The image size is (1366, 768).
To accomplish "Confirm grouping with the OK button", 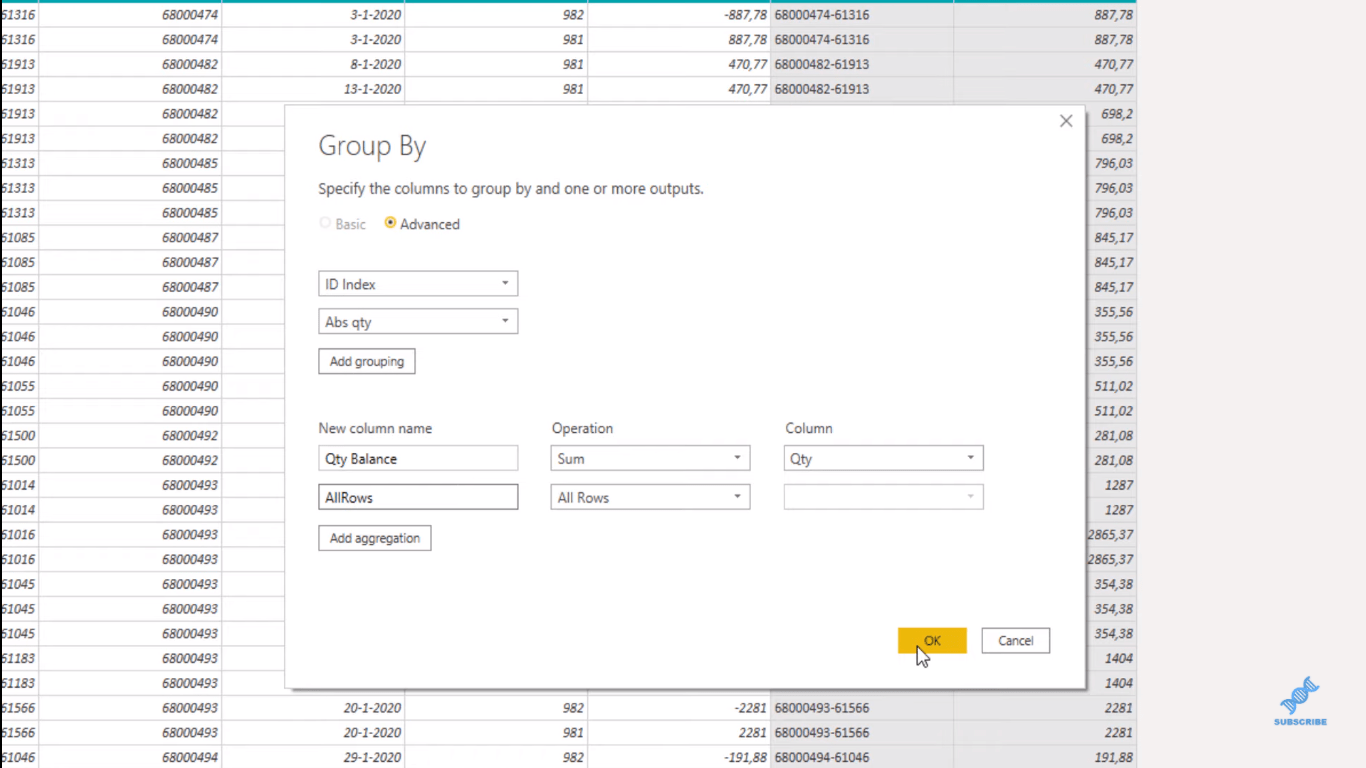I will (x=932, y=641).
